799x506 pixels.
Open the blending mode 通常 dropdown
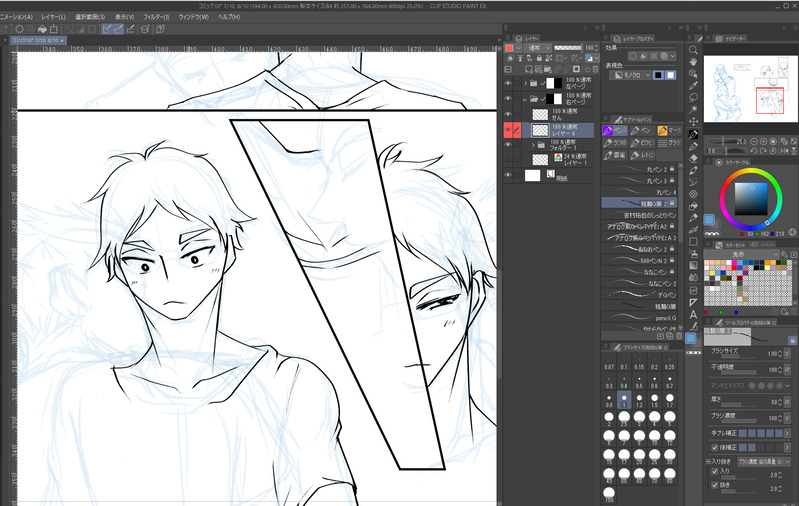pyautogui.click(x=538, y=48)
